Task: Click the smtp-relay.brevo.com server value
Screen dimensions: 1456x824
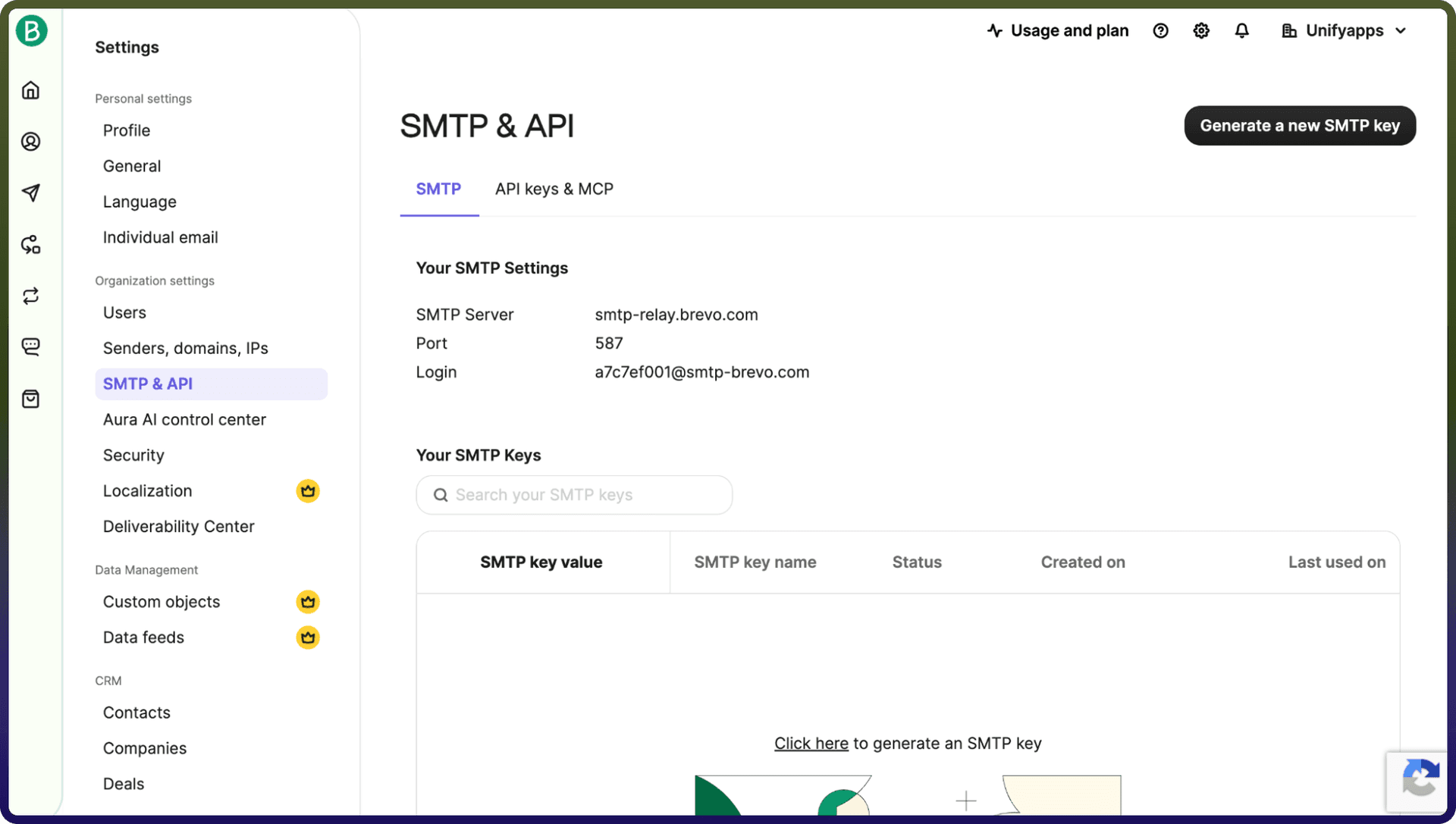Action: point(676,315)
